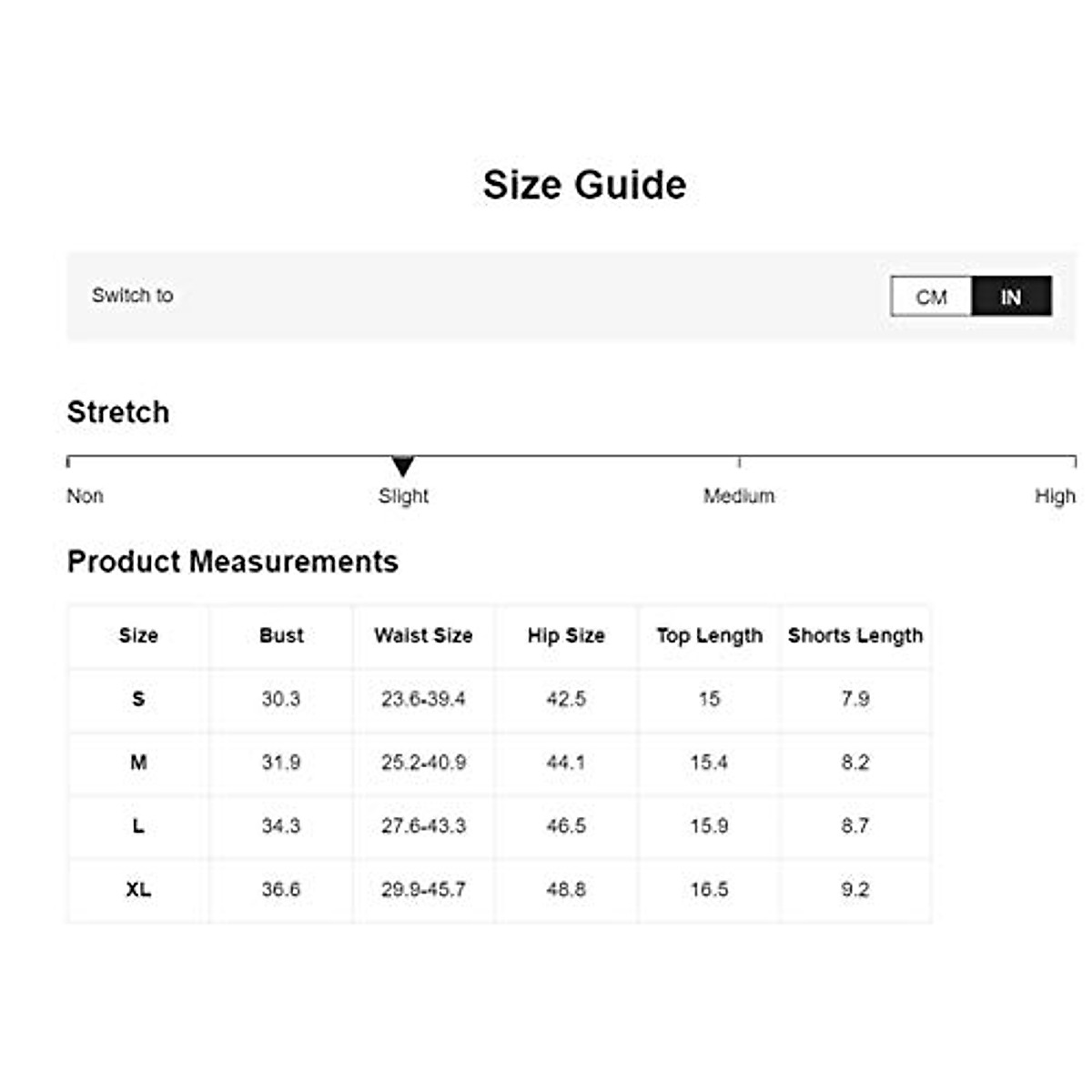The image size is (1092, 1092).
Task: Select the S size row label
Action: (x=138, y=699)
